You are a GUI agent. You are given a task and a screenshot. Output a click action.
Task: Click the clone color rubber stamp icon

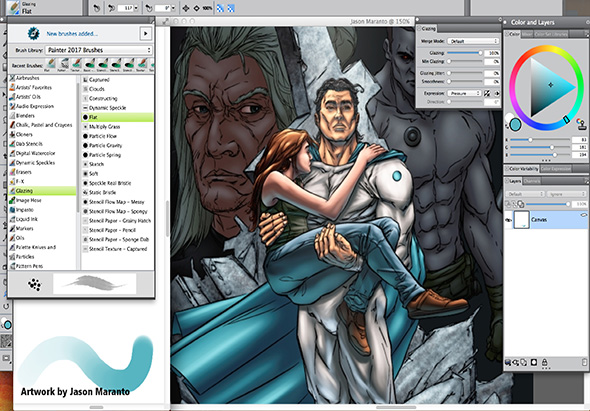coord(581,124)
